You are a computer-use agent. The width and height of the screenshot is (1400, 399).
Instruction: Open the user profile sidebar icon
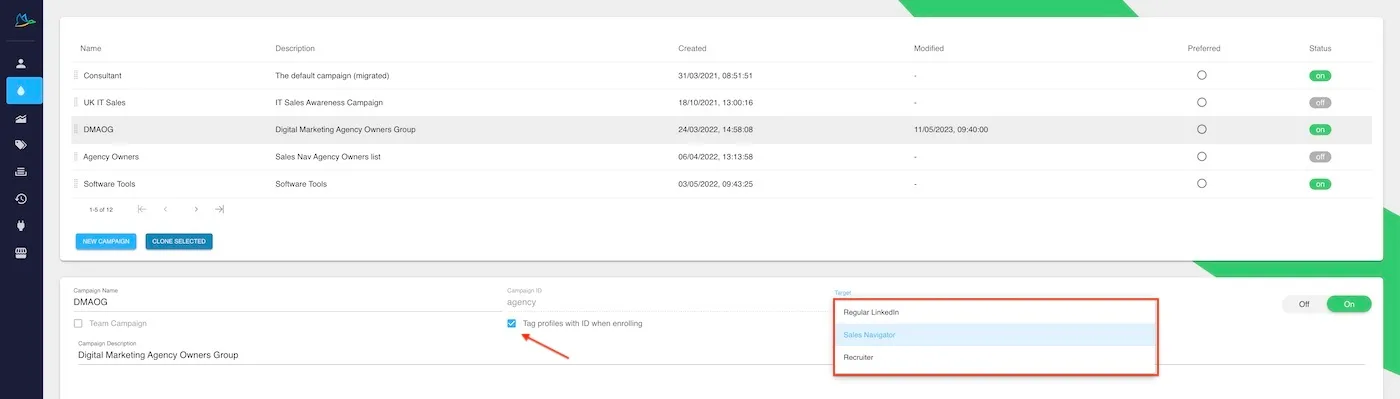(x=21, y=63)
